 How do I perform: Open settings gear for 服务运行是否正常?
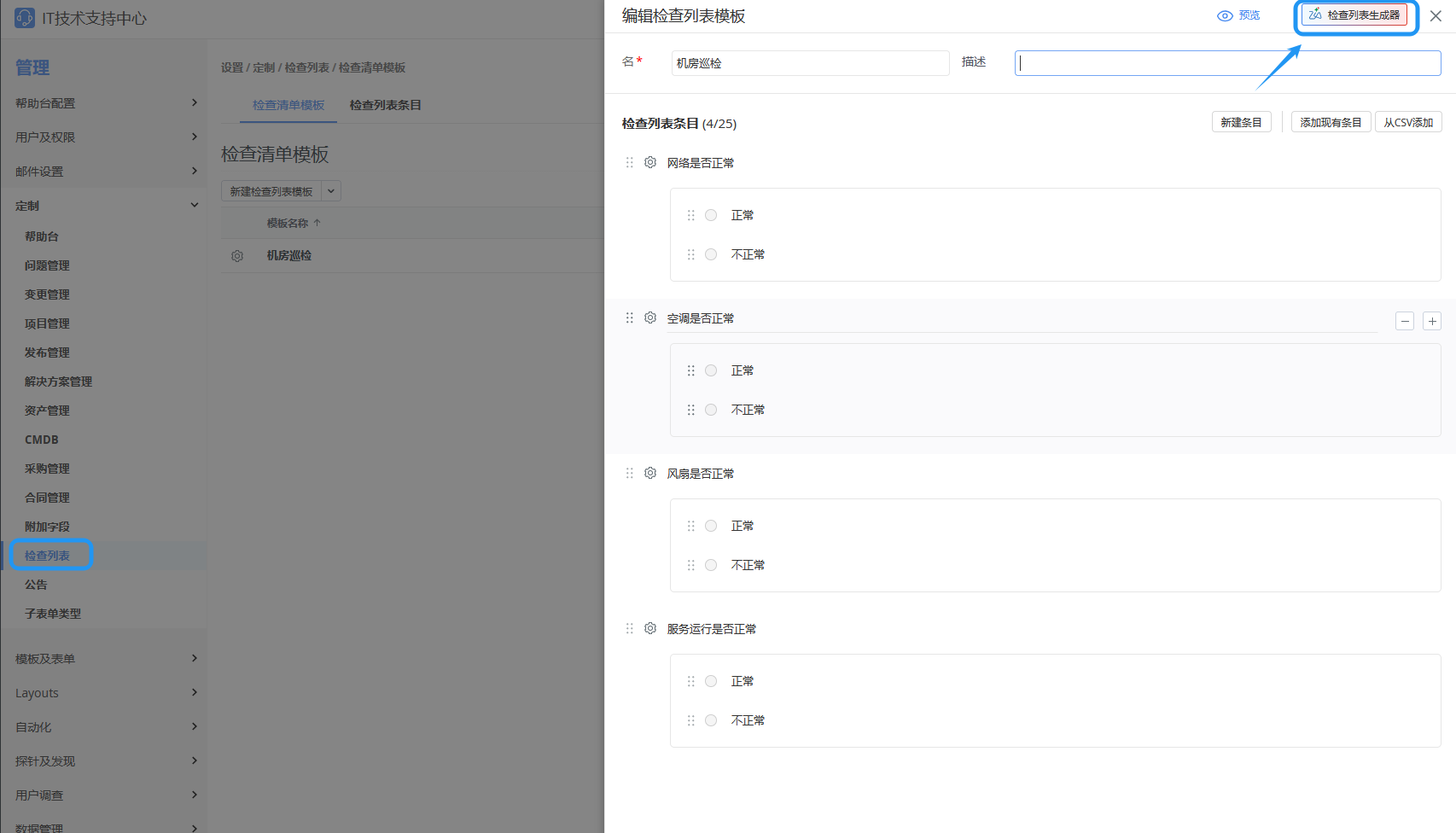[650, 628]
